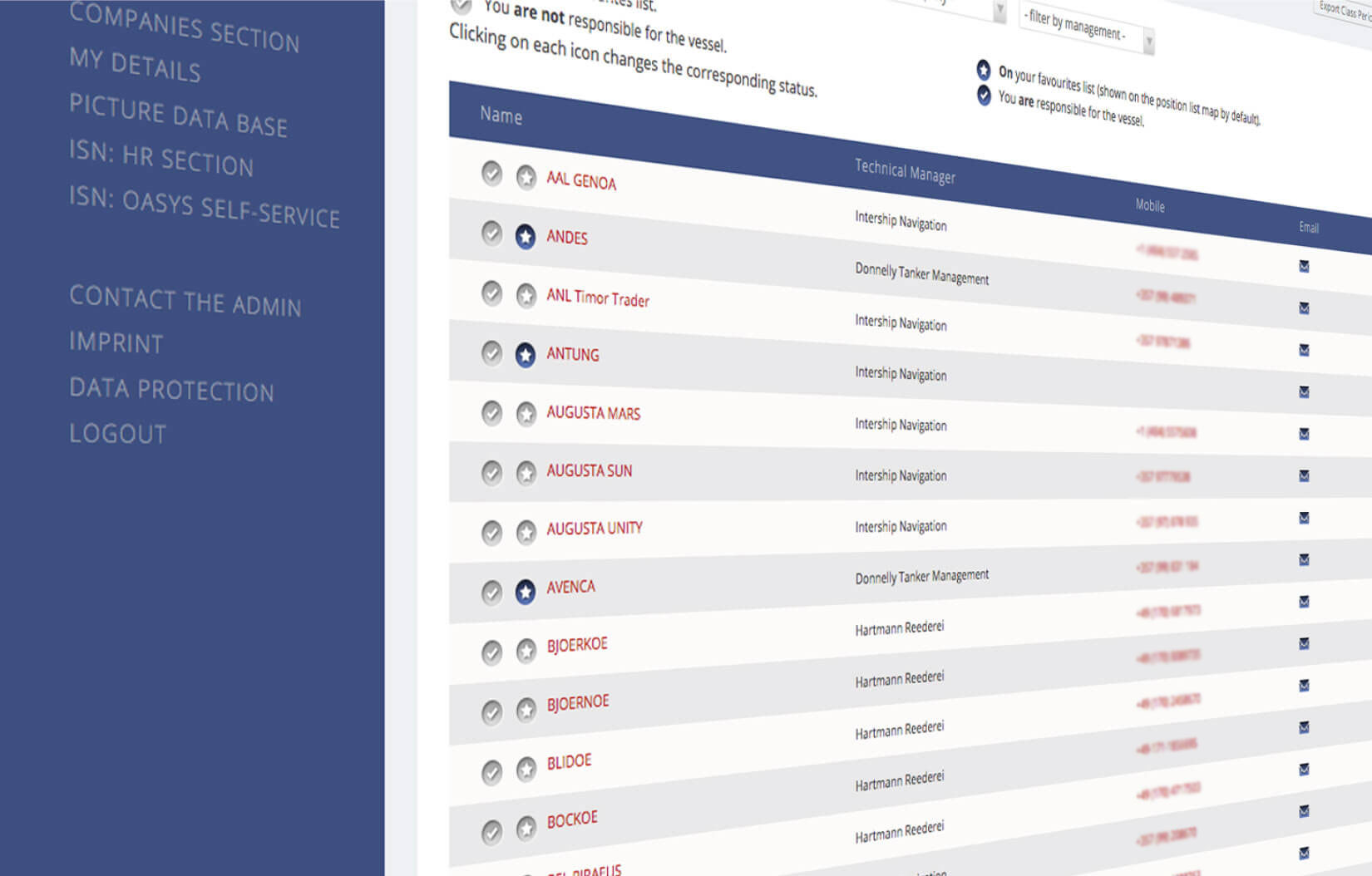Click the Technical Manager column header
The height and width of the screenshot is (876, 1372).
tap(905, 171)
